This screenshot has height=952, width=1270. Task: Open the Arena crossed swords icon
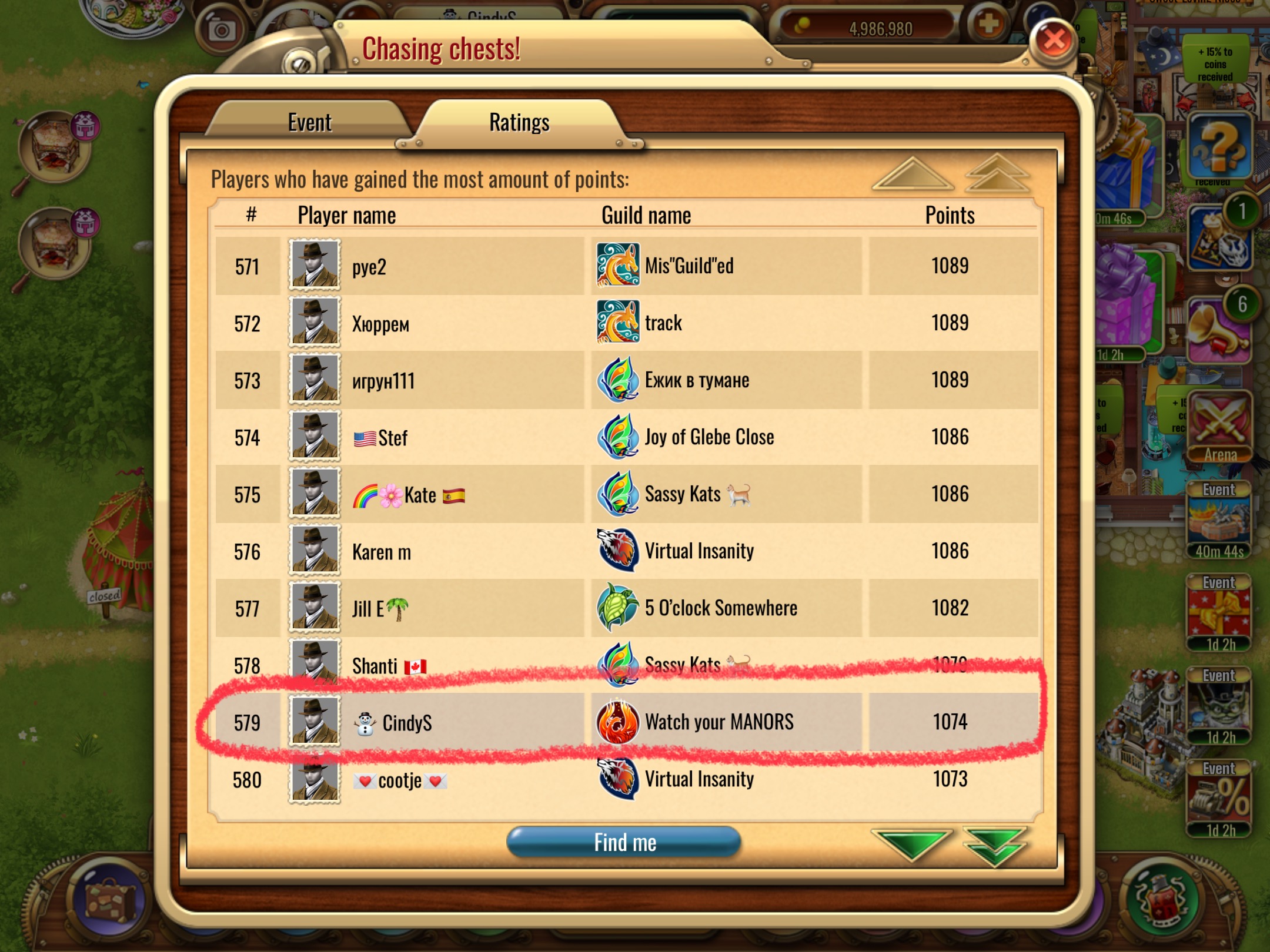coord(1219,427)
